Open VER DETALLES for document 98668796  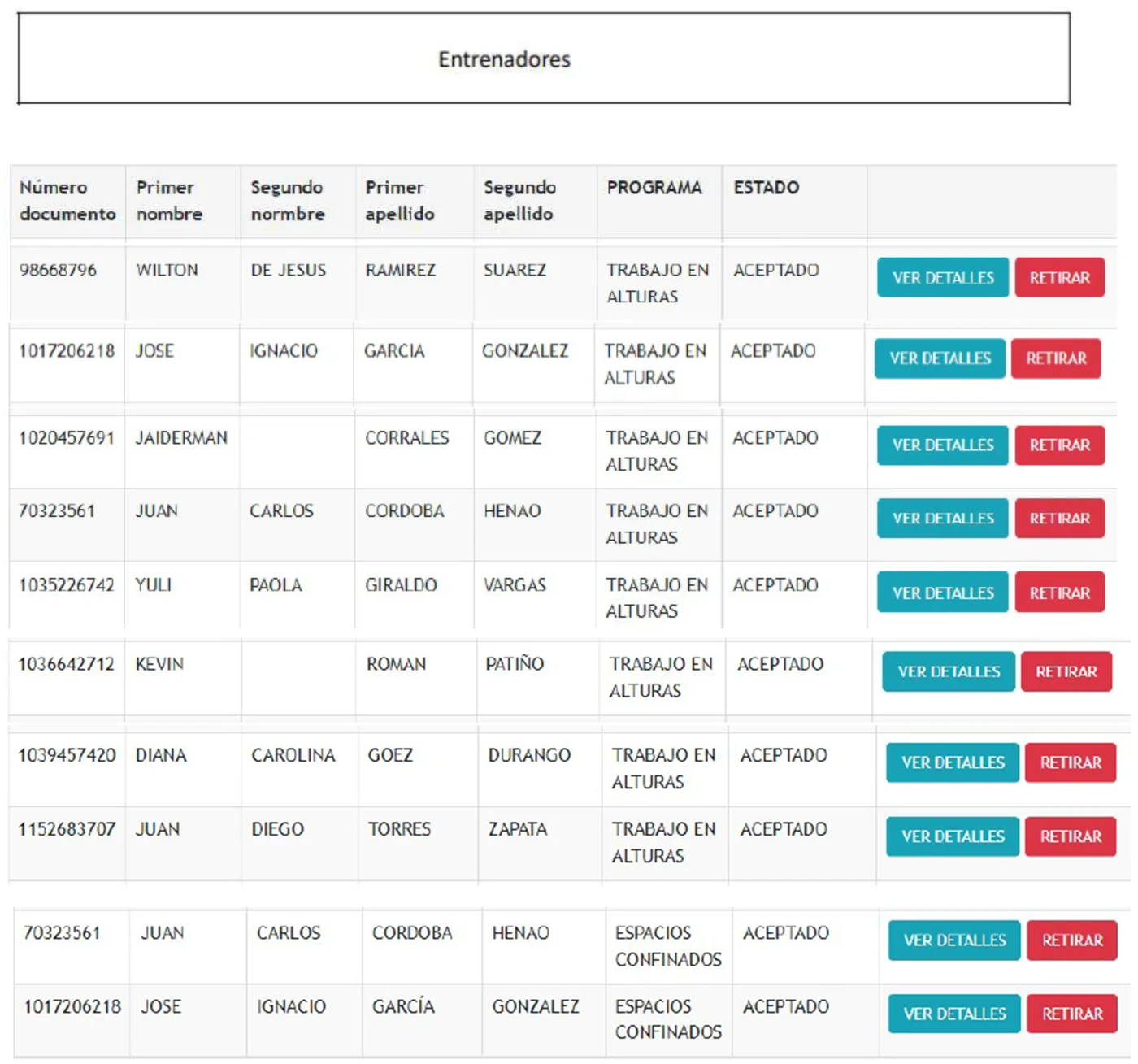click(943, 278)
